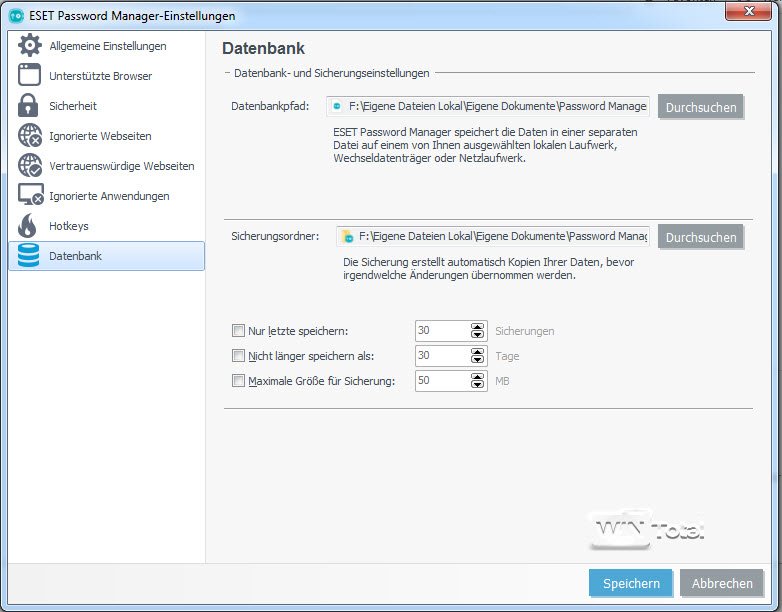This screenshot has height=612, width=782.
Task: Cancel changes with the Abbrechen button
Action: [722, 583]
